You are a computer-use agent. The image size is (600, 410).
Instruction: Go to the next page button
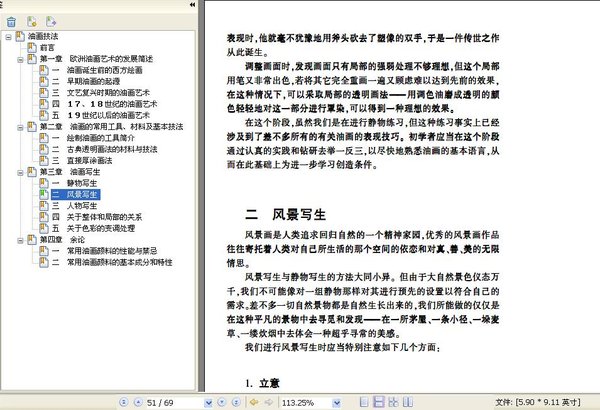(x=222, y=402)
